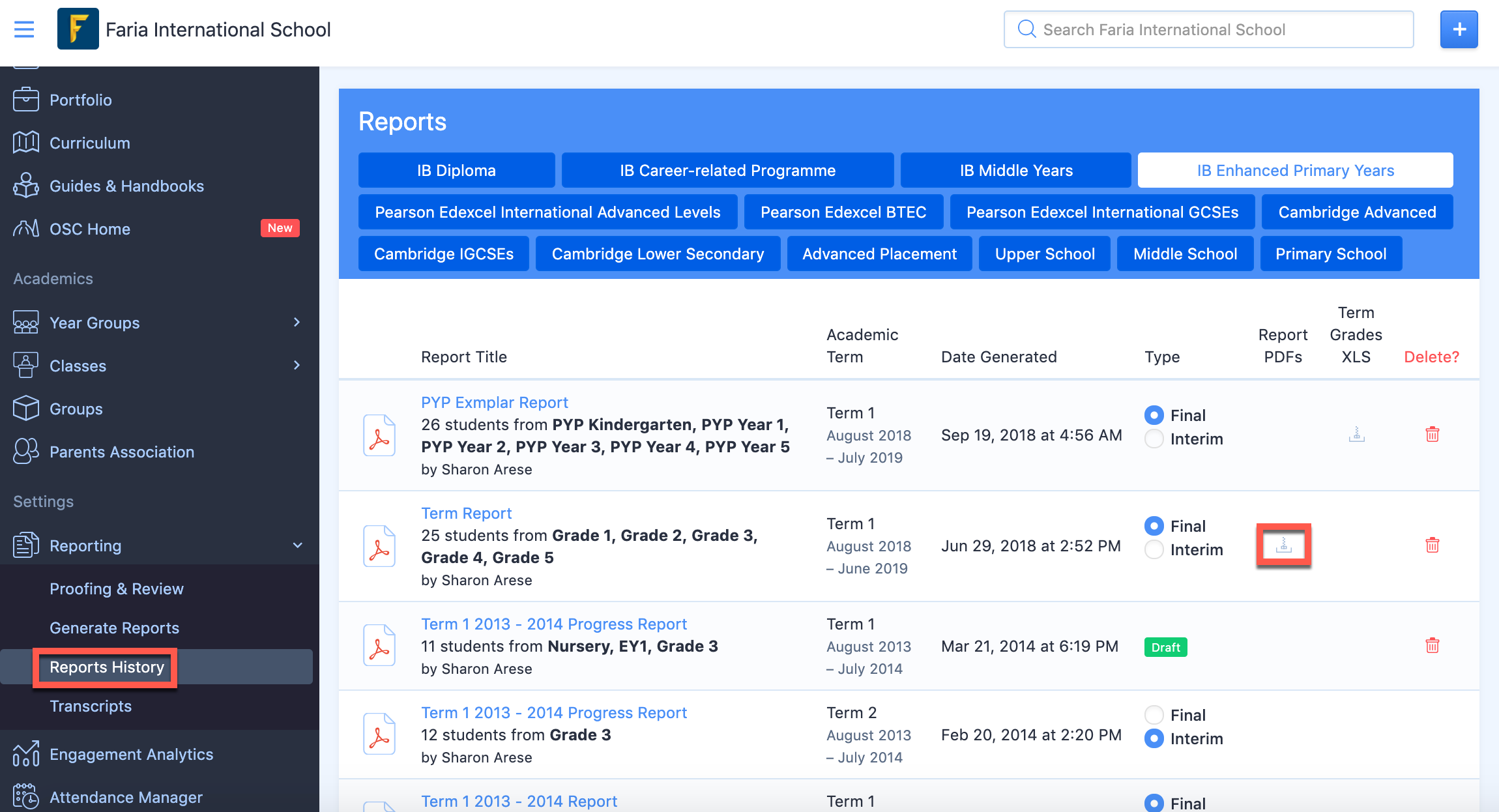Open the hamburger navigation menu

click(x=24, y=29)
